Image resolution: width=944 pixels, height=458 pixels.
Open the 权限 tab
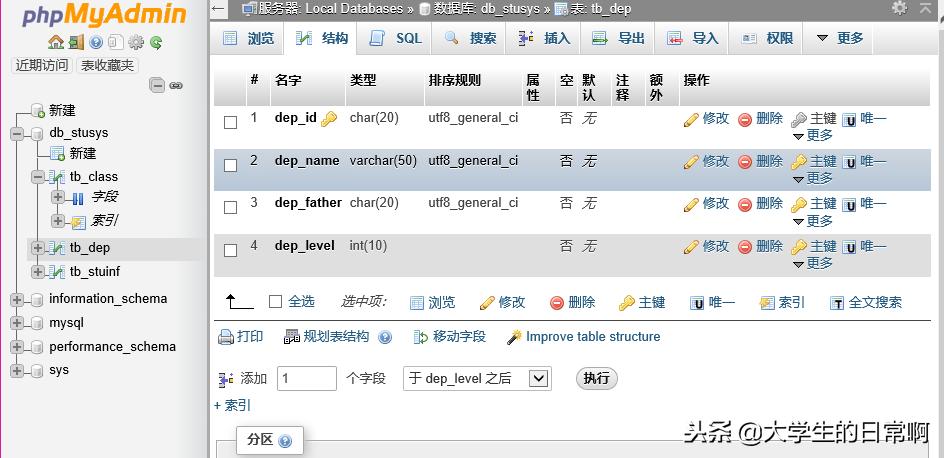pyautogui.click(x=766, y=39)
